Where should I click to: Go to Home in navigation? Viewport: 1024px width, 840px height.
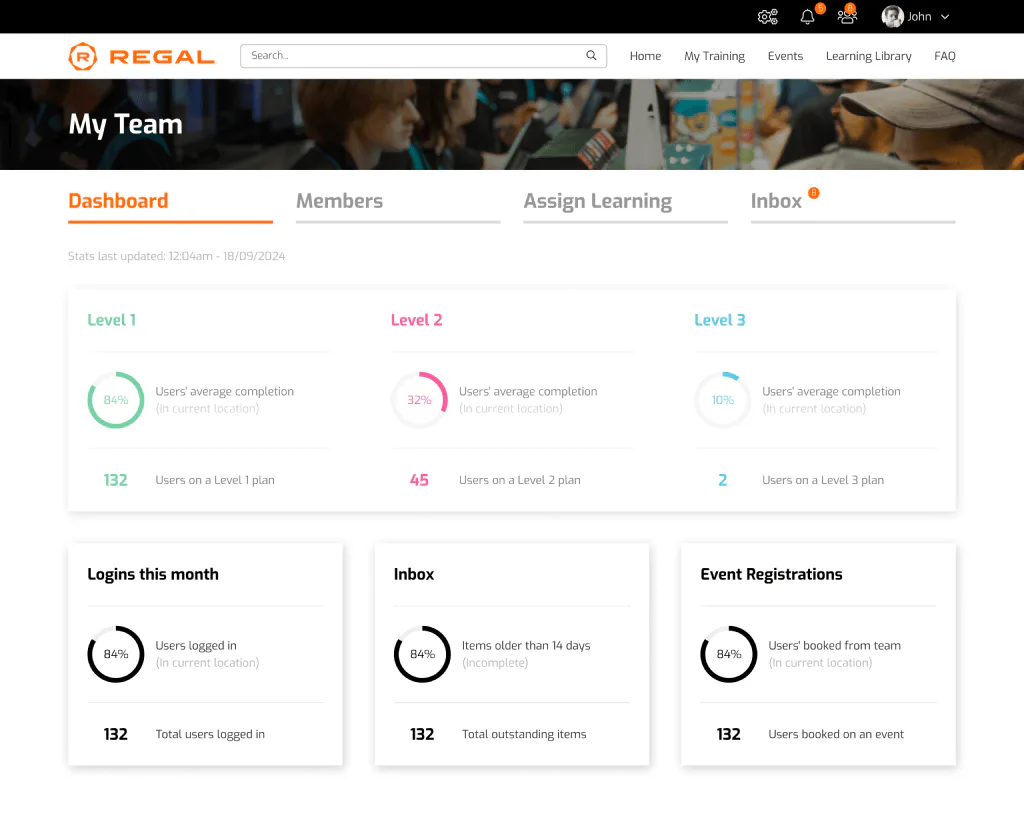point(645,56)
